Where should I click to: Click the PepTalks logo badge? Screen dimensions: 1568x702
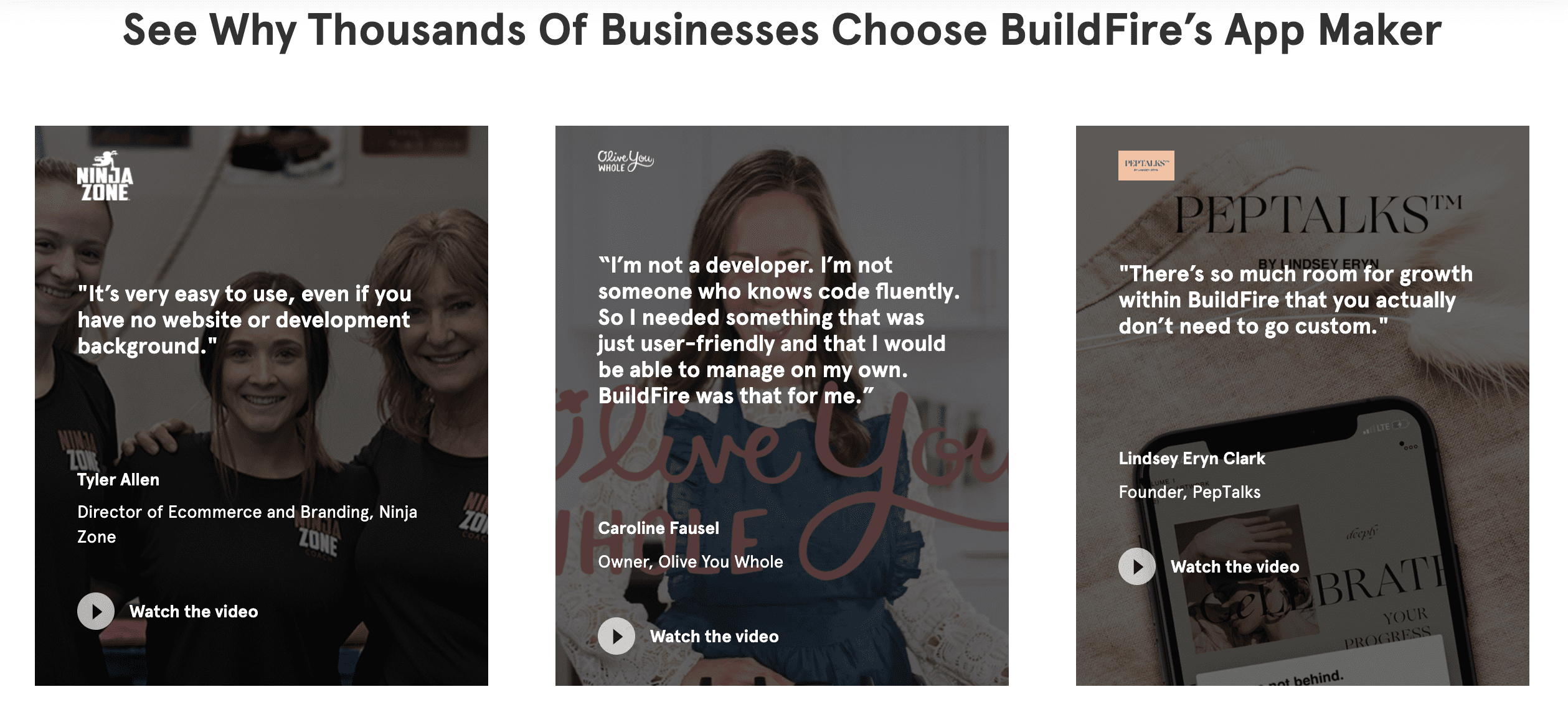[x=1146, y=166]
